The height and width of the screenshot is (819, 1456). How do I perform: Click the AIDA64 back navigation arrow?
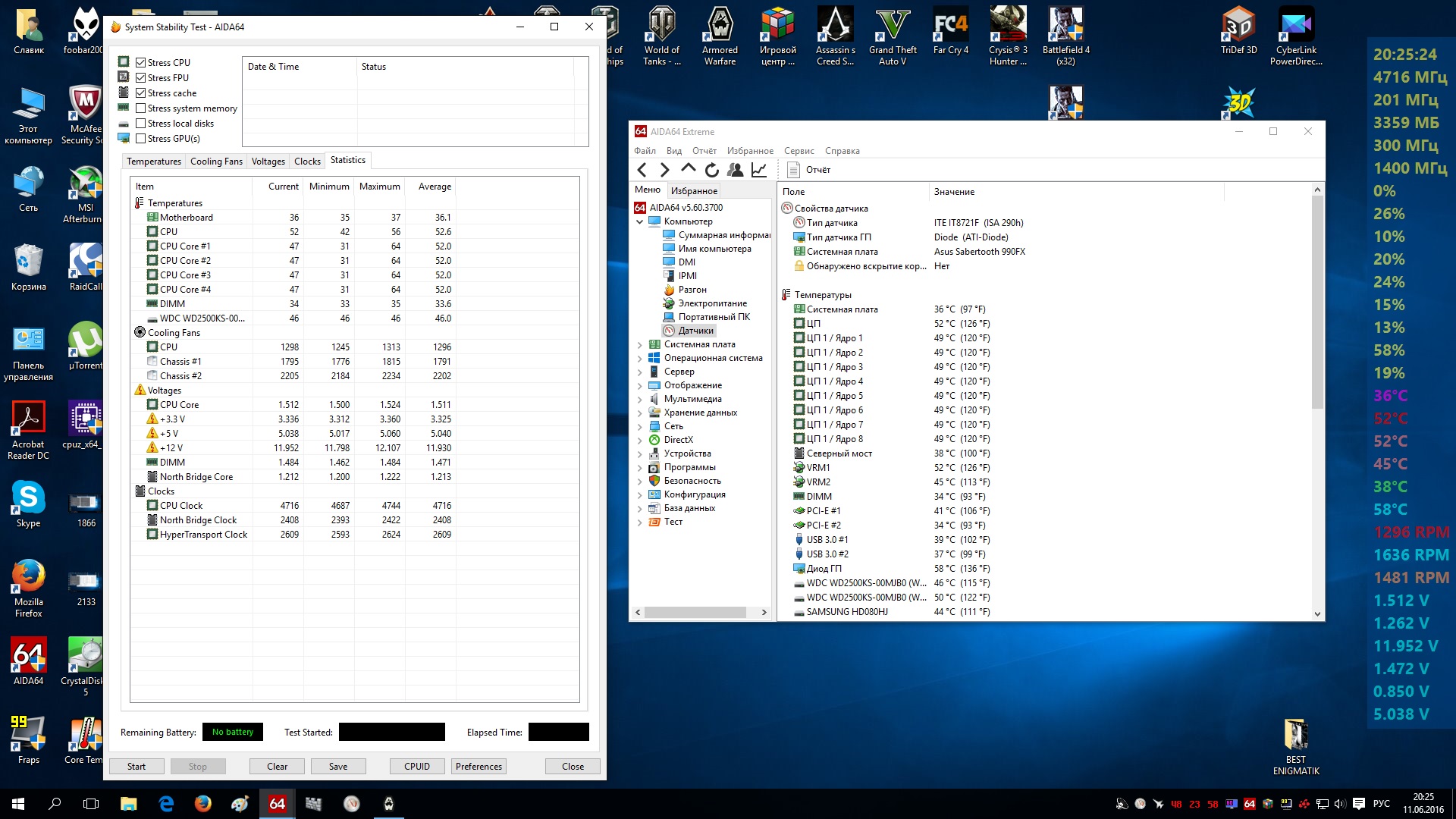(642, 170)
